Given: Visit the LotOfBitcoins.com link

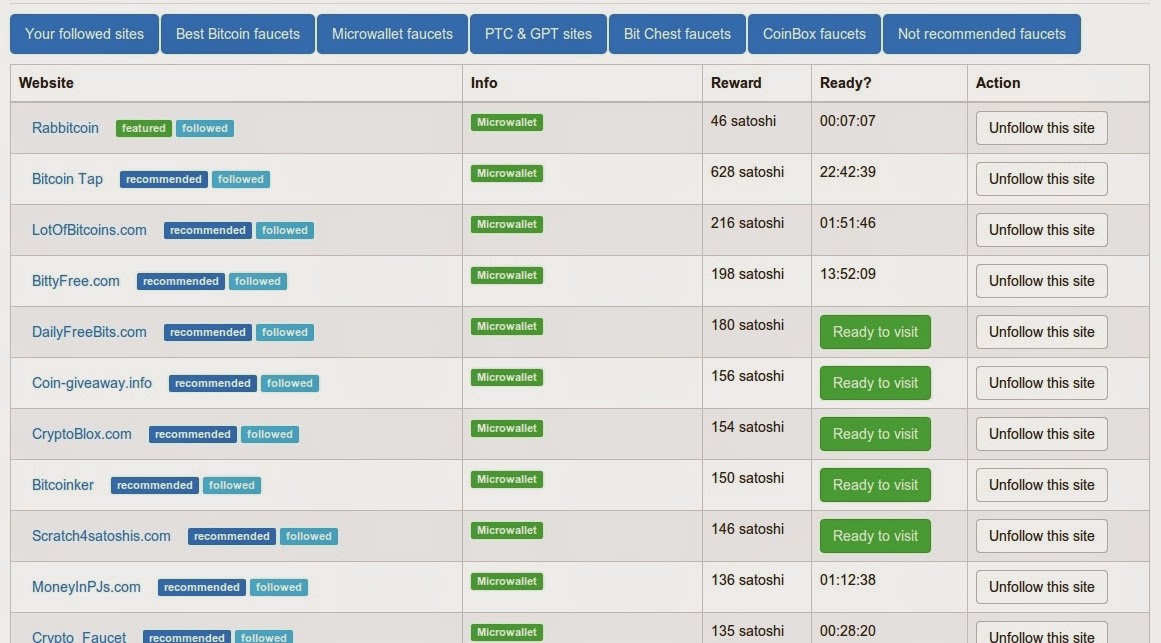Looking at the screenshot, I should coord(89,230).
